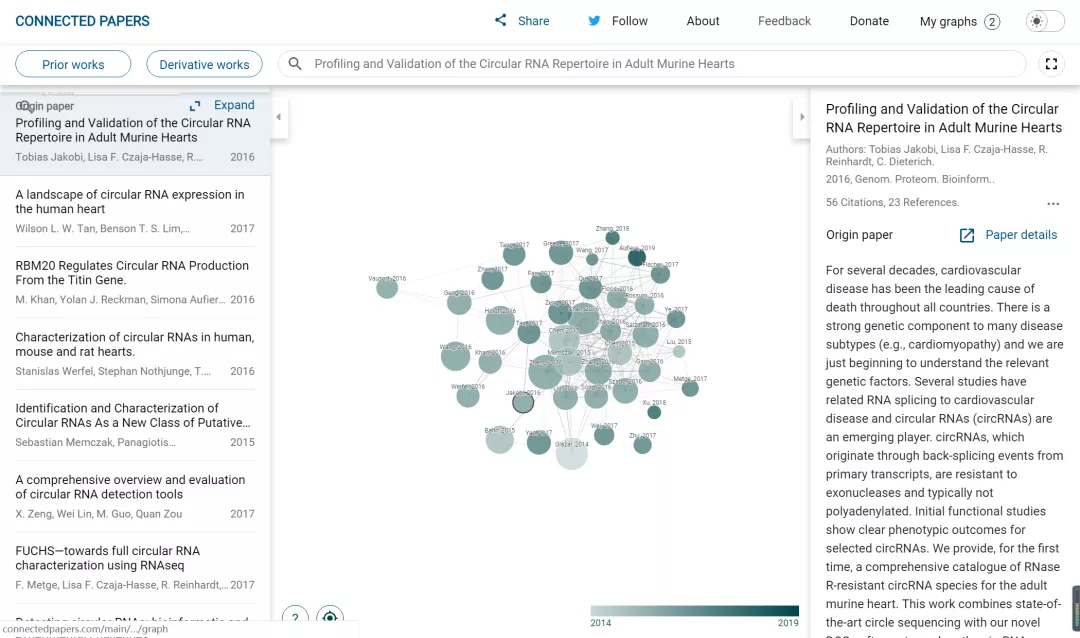
Task: Open the three-dot paper options menu
Action: [x=1052, y=204]
